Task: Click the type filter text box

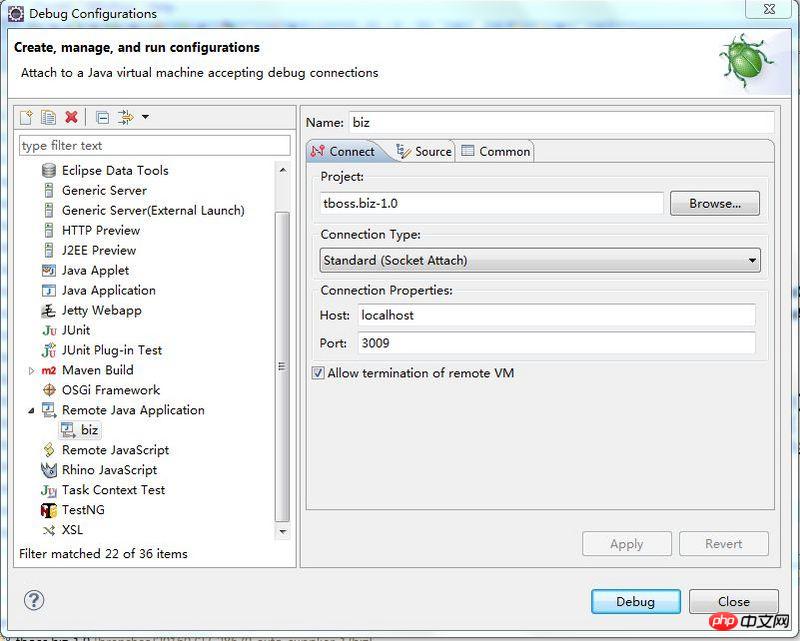Action: [154, 146]
